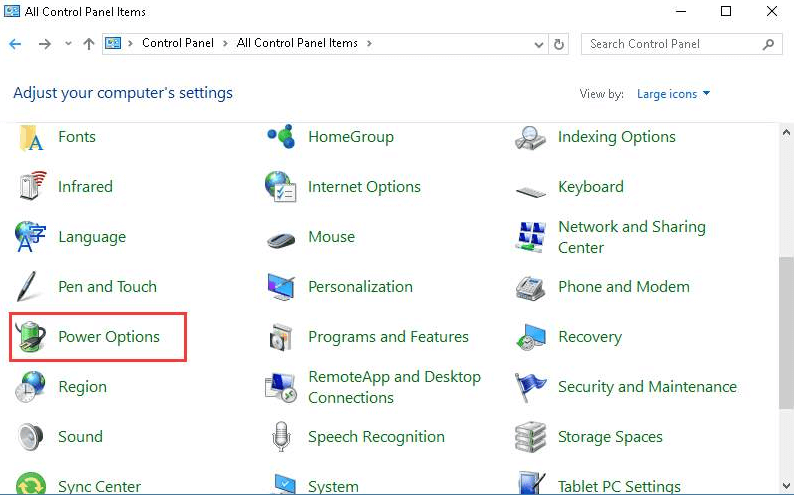Click the Control Panel icon in address bar
794x495 pixels.
(x=113, y=44)
